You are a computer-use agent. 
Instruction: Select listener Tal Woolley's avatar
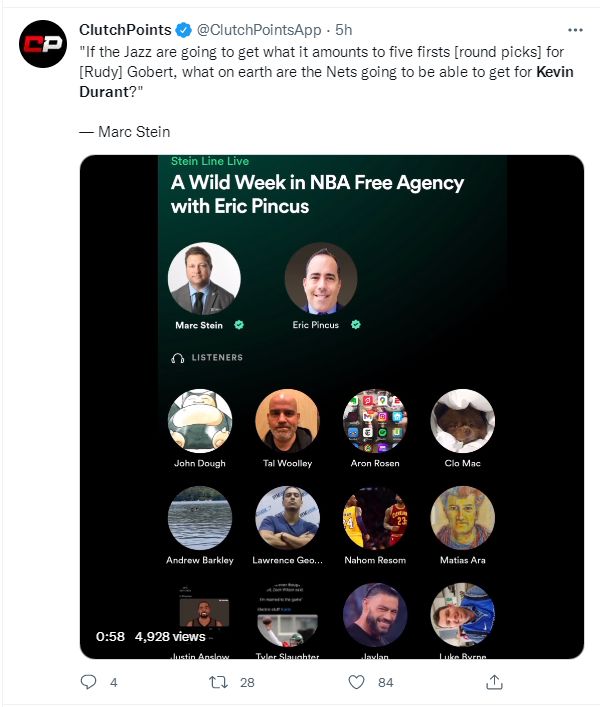coord(287,421)
